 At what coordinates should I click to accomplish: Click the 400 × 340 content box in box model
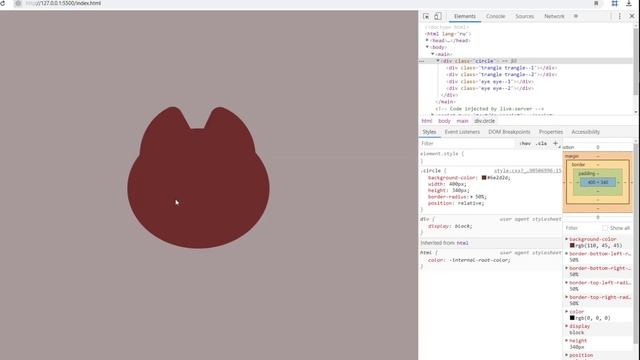[x=598, y=182]
